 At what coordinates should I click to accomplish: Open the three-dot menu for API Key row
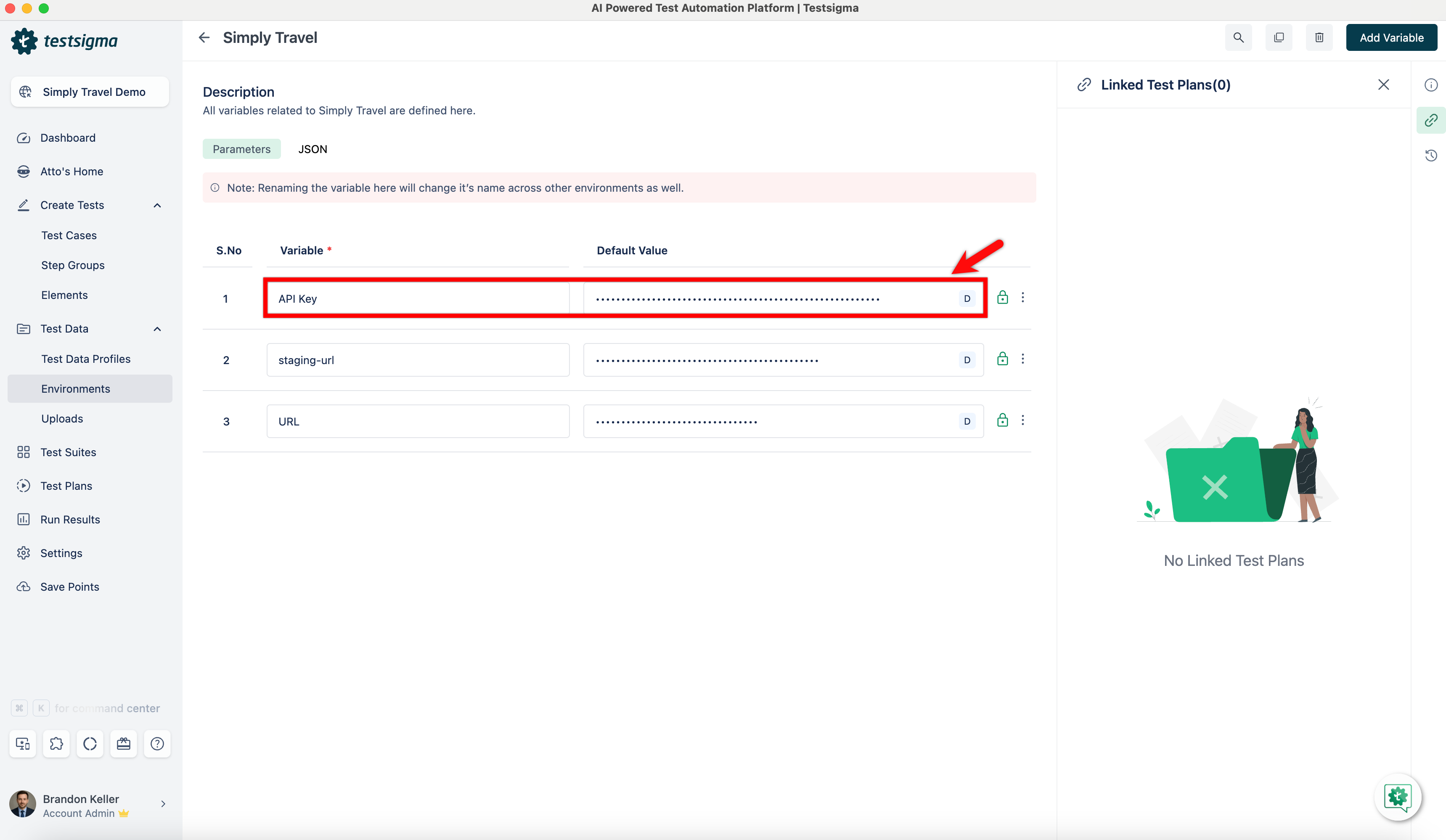point(1023,297)
